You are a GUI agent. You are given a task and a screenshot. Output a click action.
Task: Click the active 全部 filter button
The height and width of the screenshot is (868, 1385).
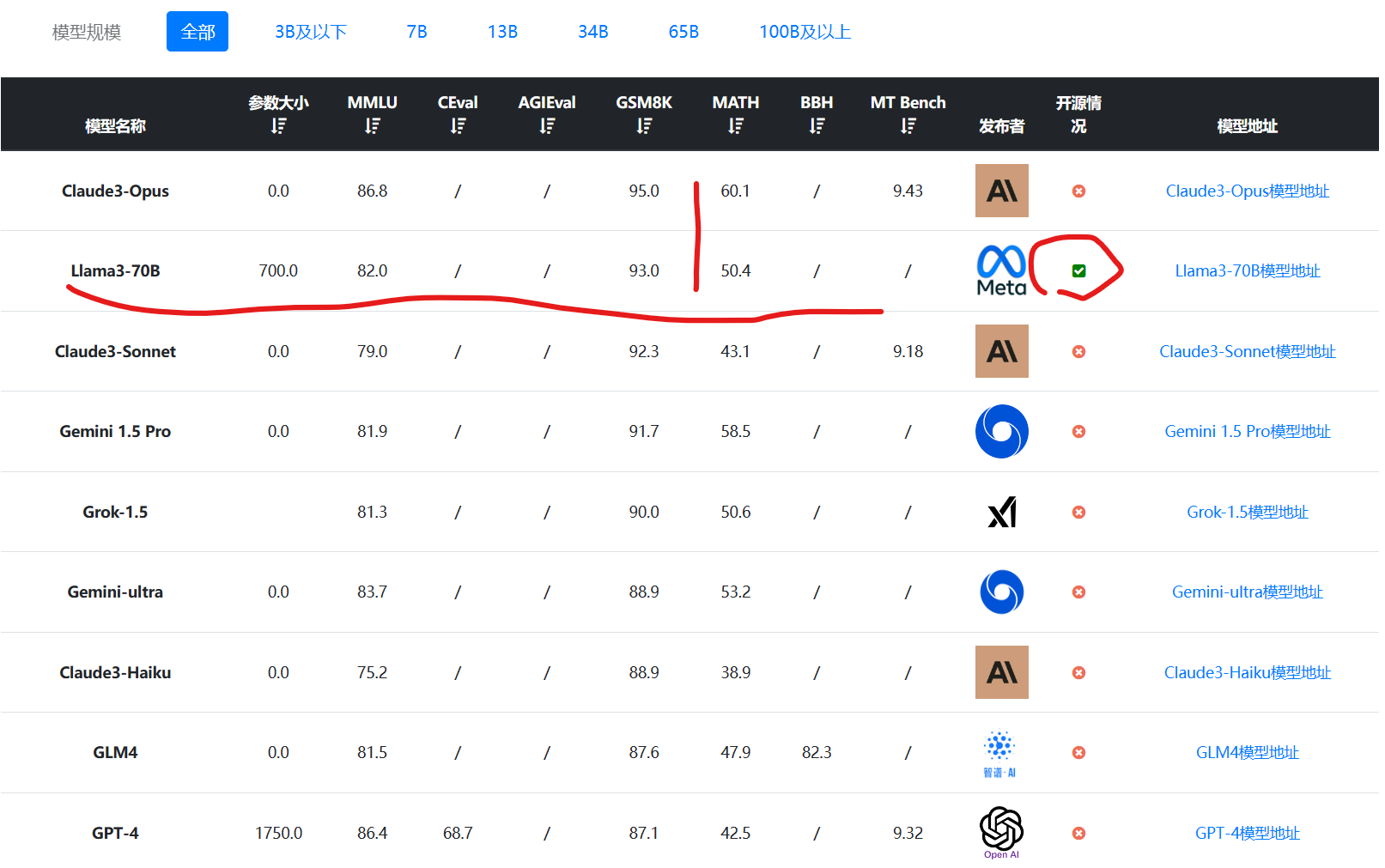(197, 32)
